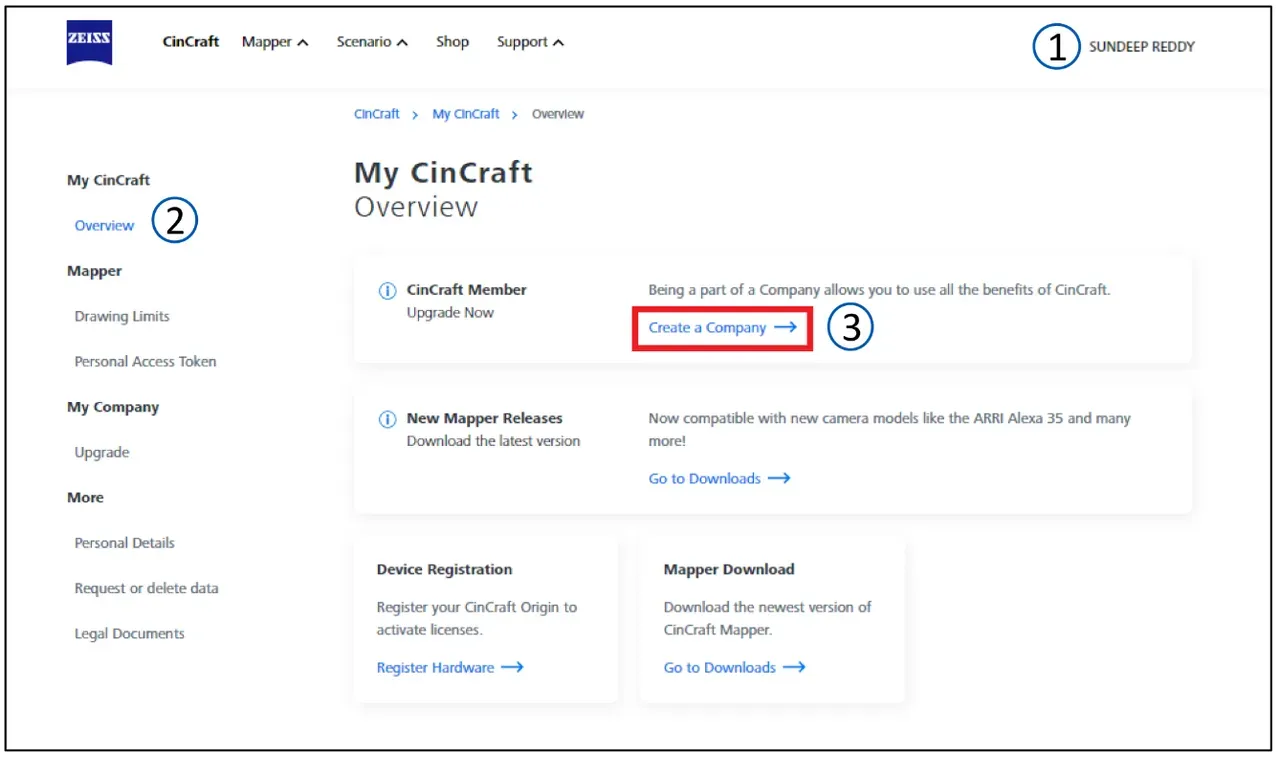The width and height of the screenshot is (1280, 757).
Task: Expand the Support menu
Action: (x=530, y=42)
